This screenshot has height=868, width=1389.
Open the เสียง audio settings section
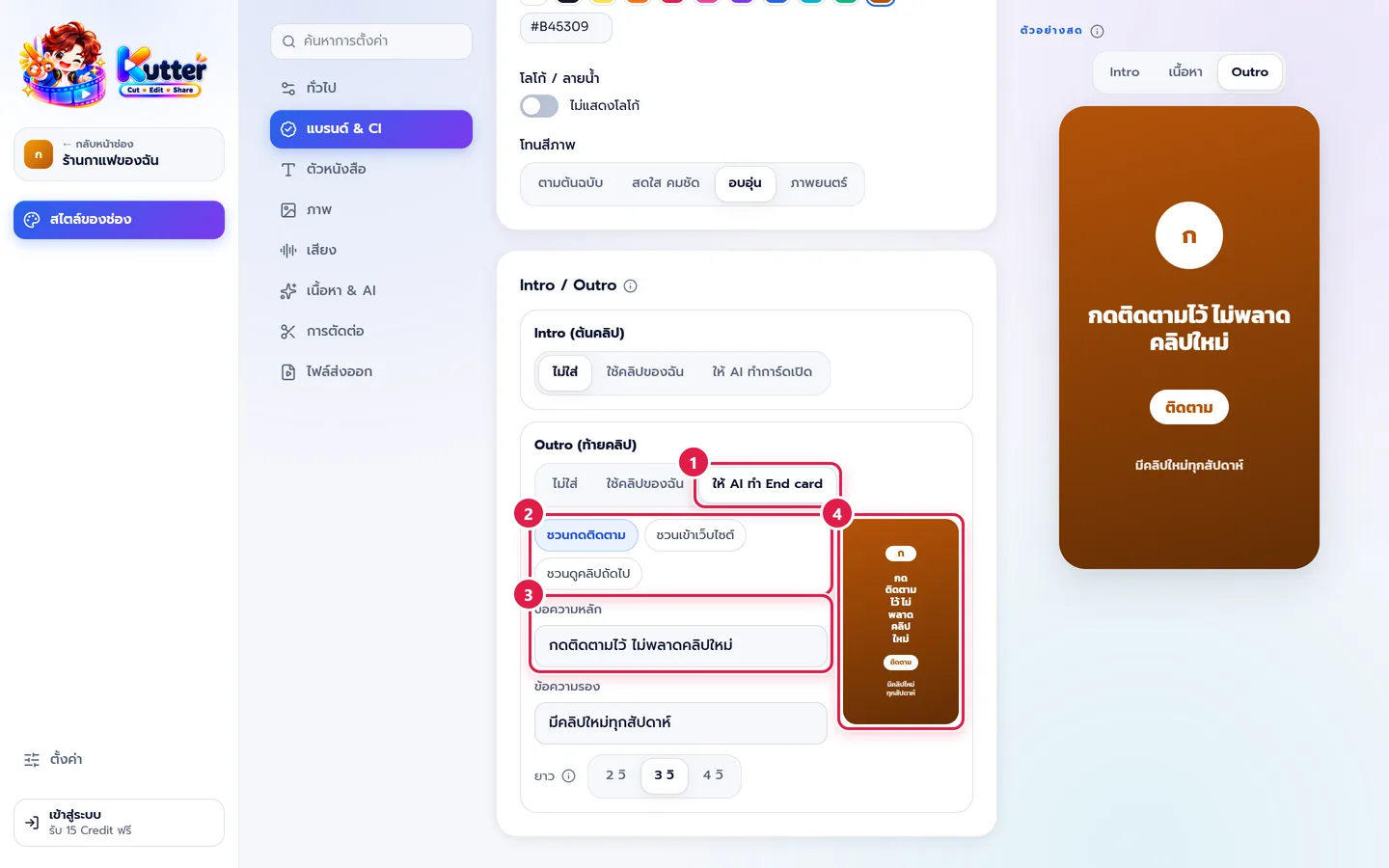[x=371, y=250]
